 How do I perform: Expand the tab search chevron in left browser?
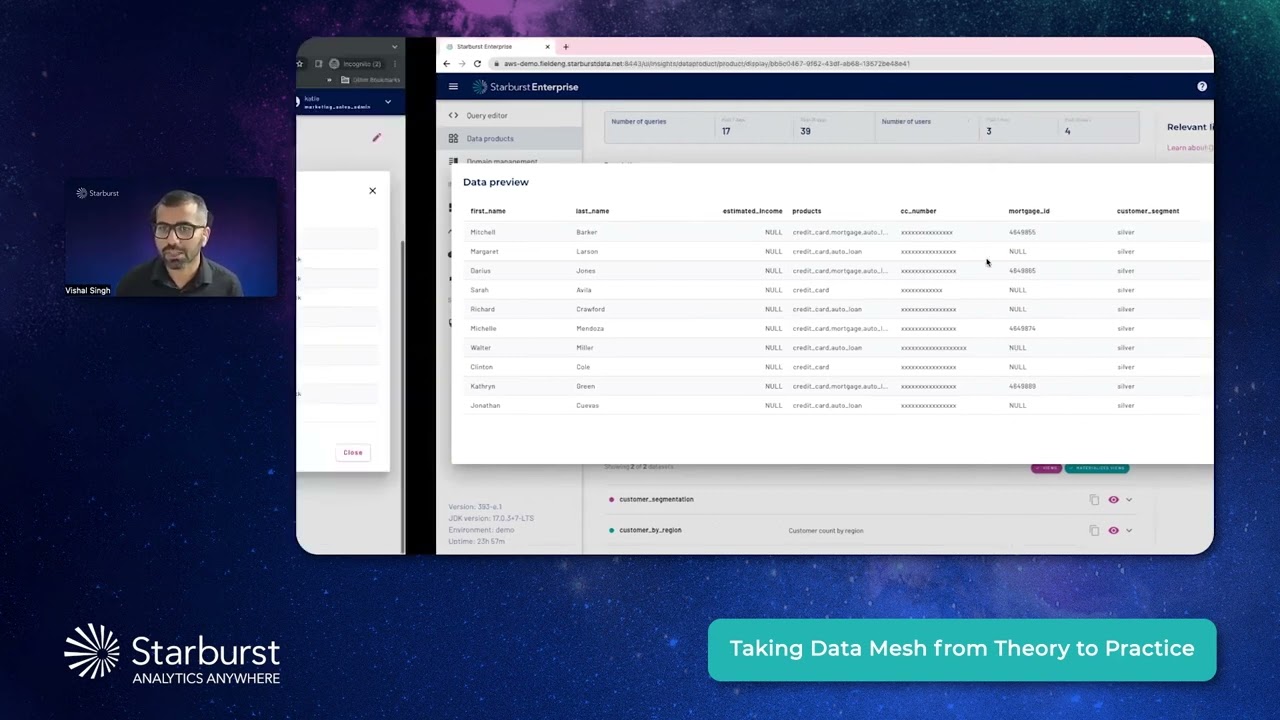point(395,46)
